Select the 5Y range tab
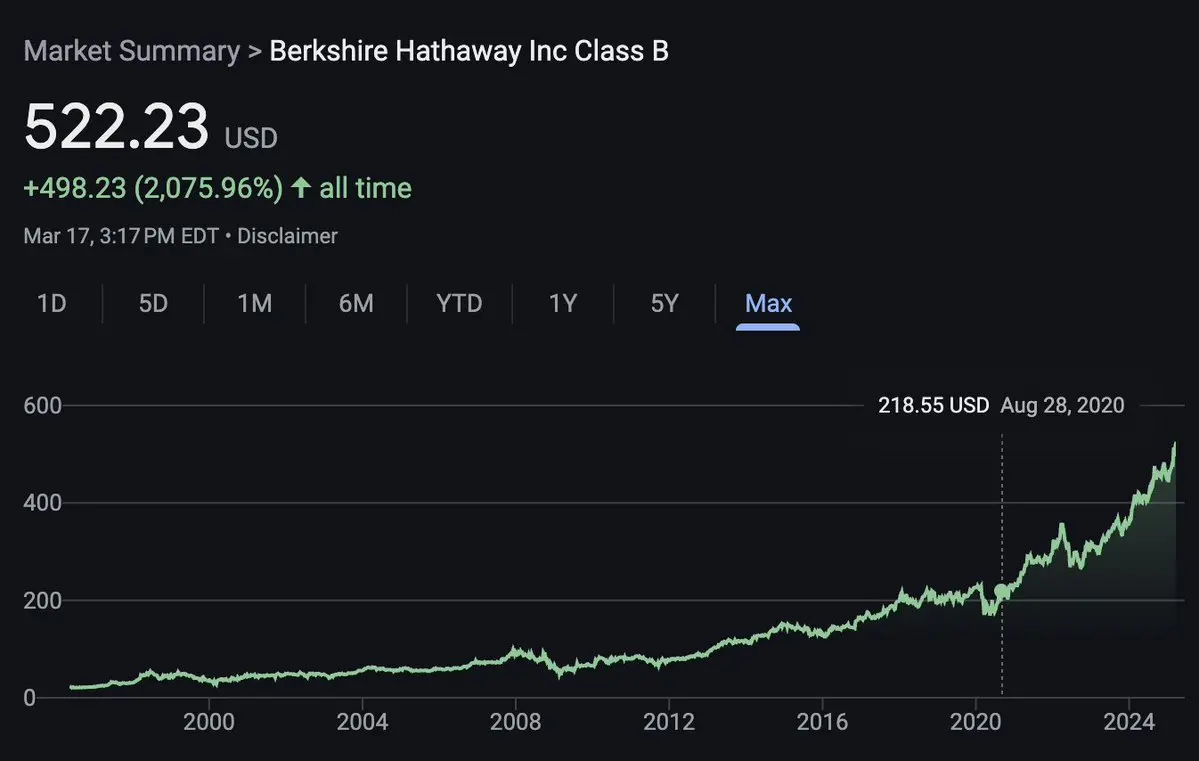The width and height of the screenshot is (1199, 761). tap(664, 304)
